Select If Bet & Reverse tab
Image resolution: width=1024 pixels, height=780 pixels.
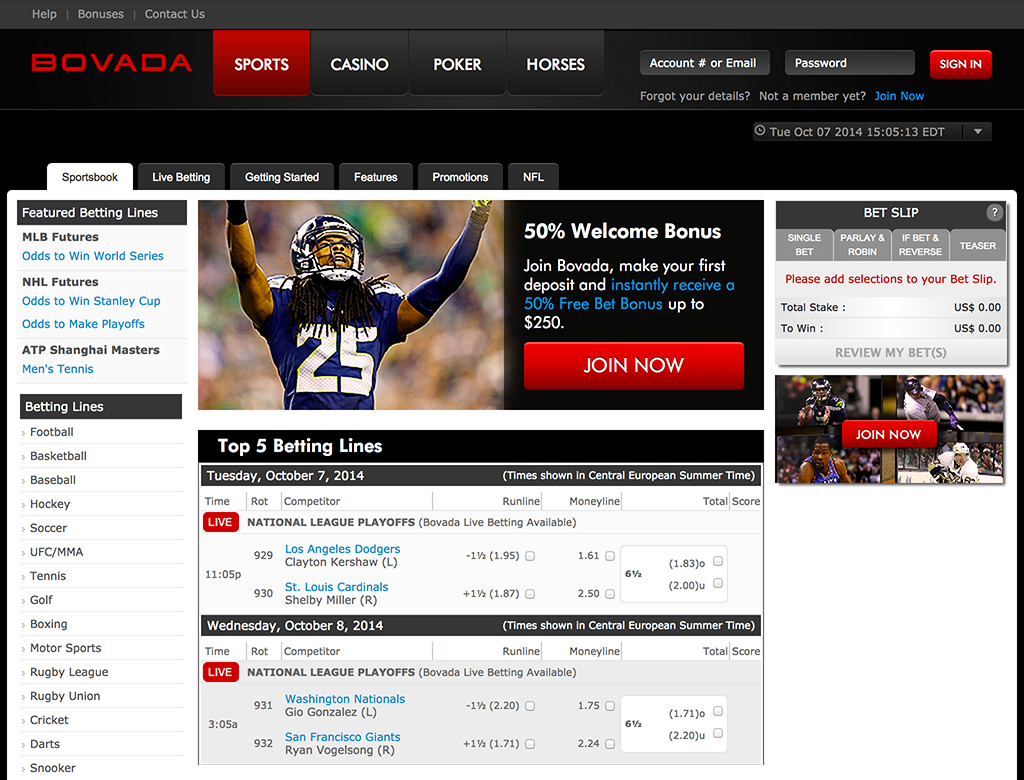pos(920,245)
